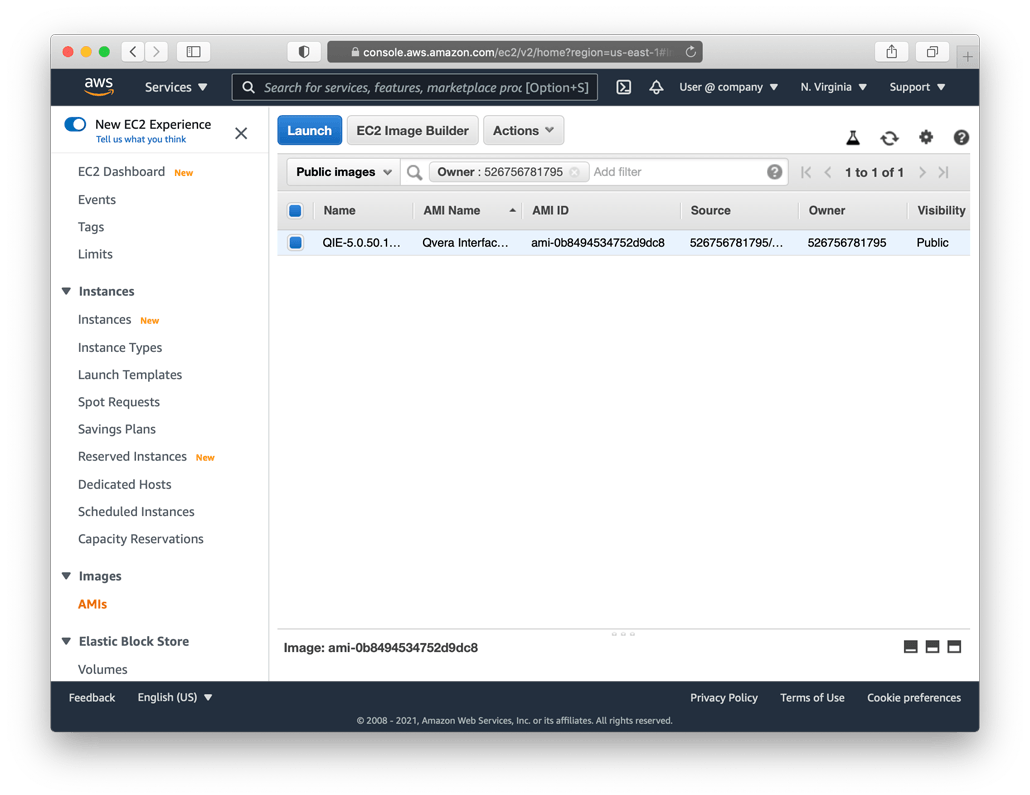Collapse the Elastic Block Store section

coord(66,641)
